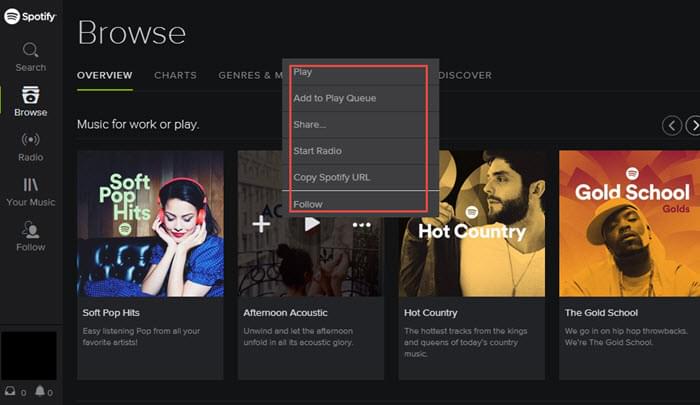Open the Discover tab
This screenshot has width=700, height=405.
[x=465, y=75]
